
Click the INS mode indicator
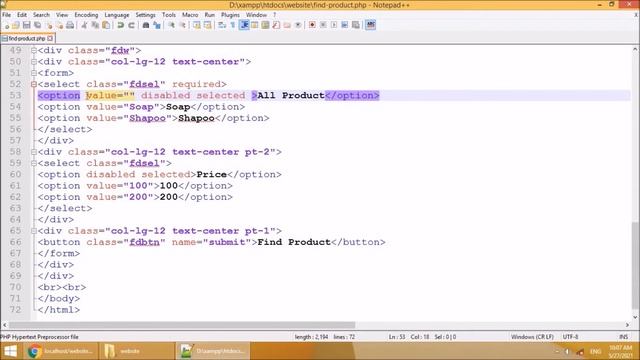[x=623, y=337]
